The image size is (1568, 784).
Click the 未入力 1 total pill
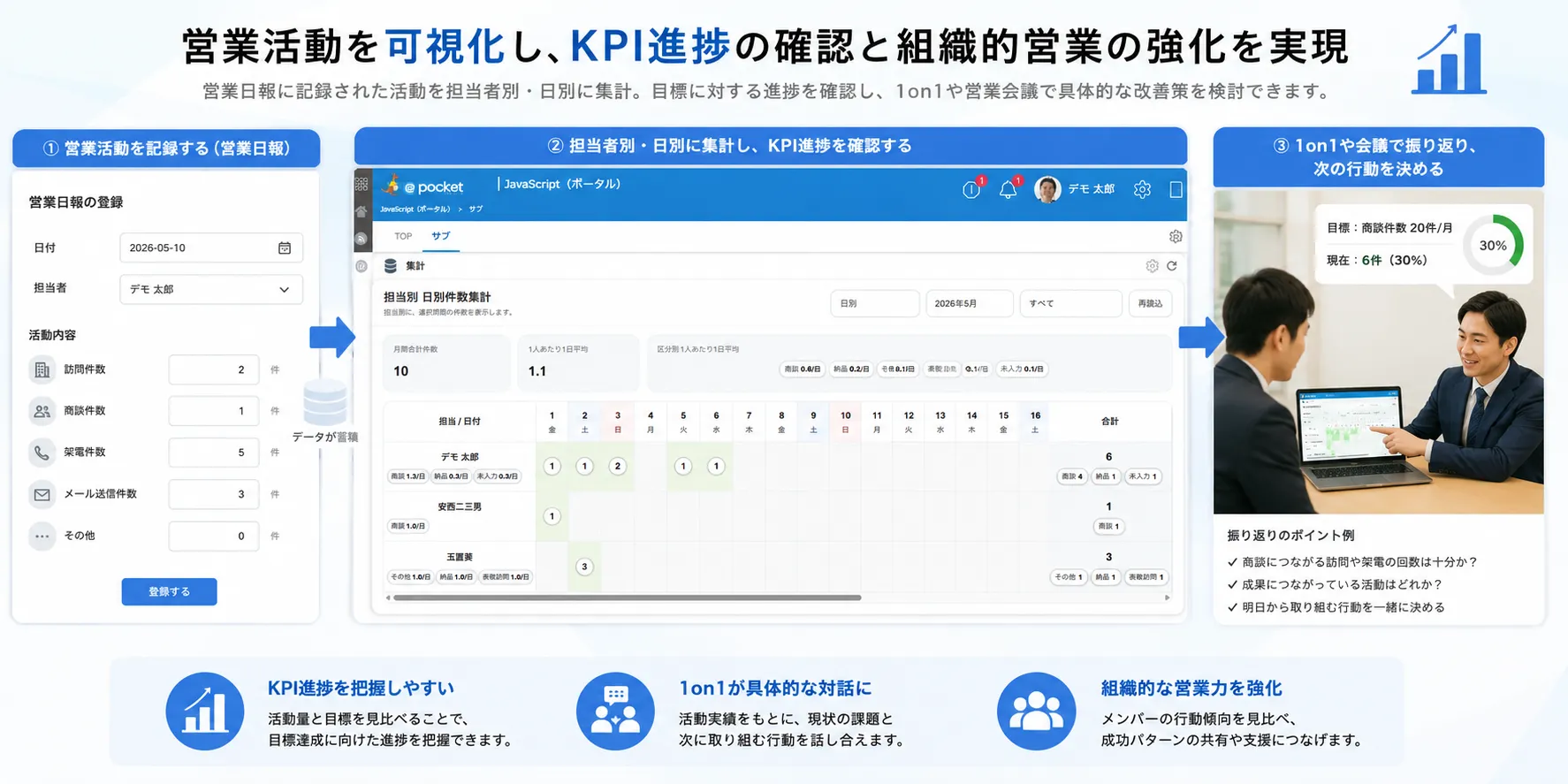pyautogui.click(x=1142, y=476)
